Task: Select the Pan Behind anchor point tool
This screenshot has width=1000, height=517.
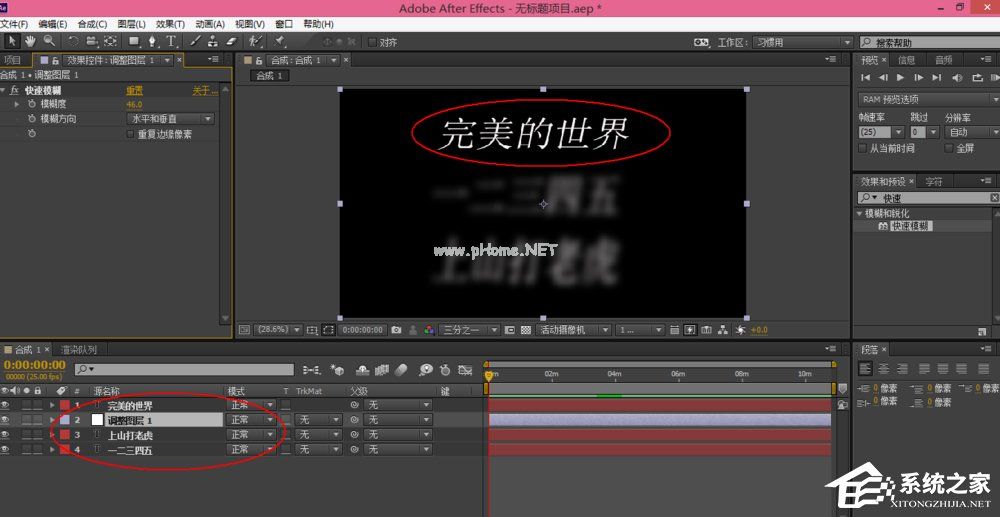Action: tap(110, 41)
